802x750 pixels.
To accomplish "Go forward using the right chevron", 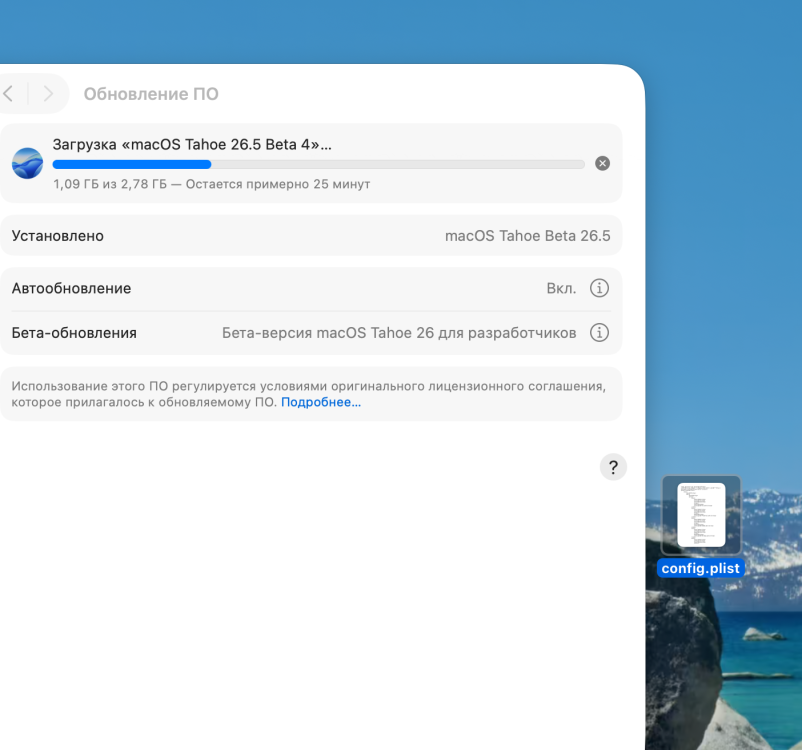I will click(48, 94).
